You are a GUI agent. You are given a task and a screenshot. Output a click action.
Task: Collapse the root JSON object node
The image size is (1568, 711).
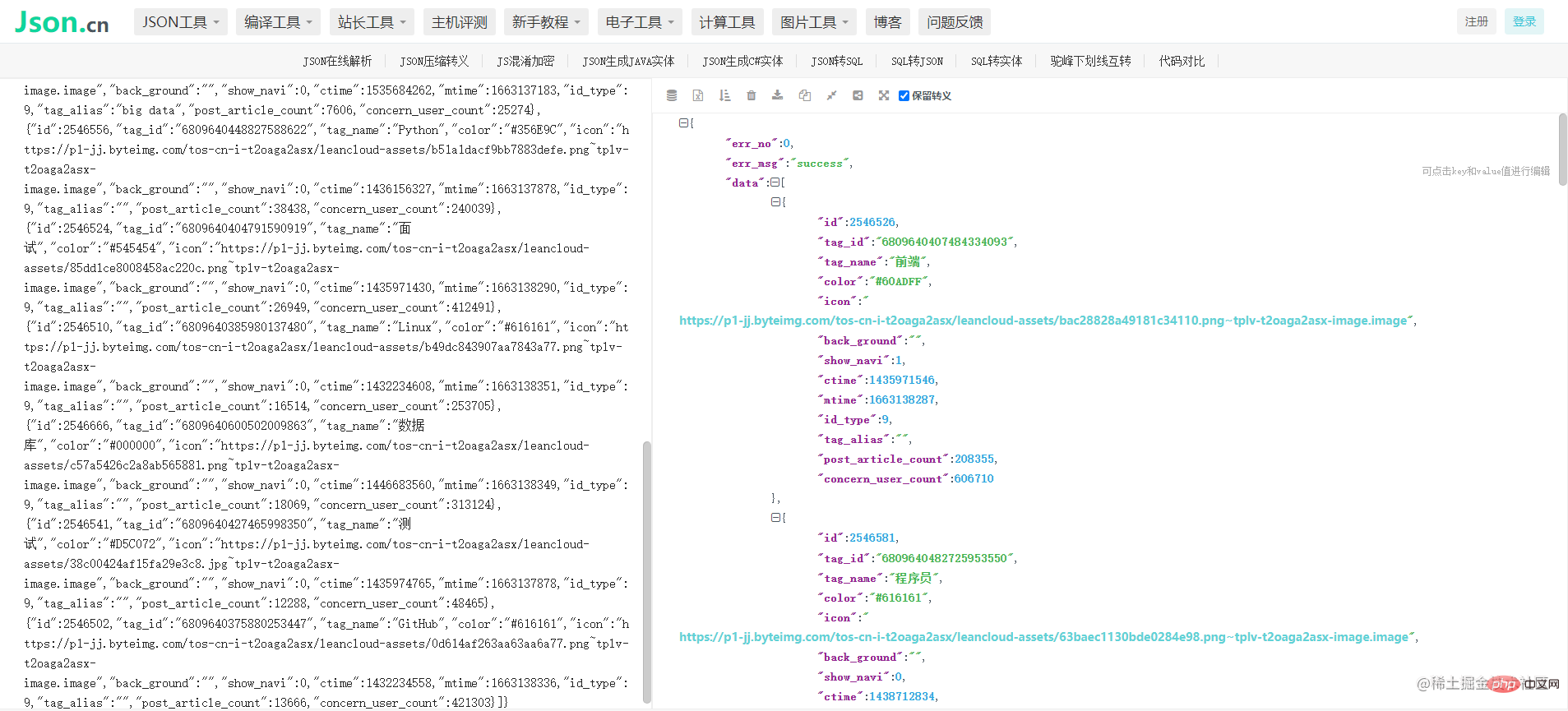tap(683, 122)
